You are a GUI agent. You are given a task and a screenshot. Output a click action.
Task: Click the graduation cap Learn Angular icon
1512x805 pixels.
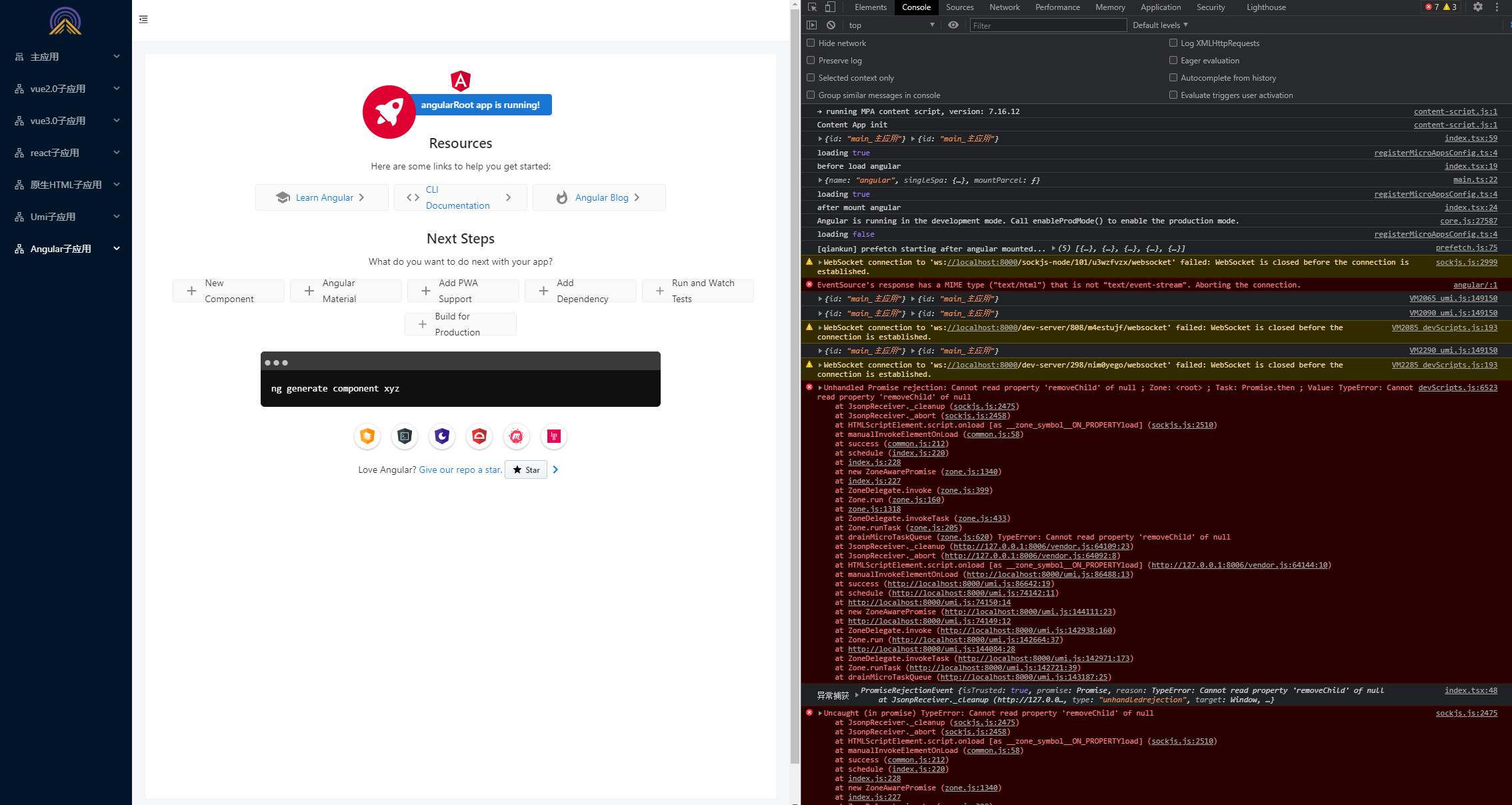coord(283,197)
